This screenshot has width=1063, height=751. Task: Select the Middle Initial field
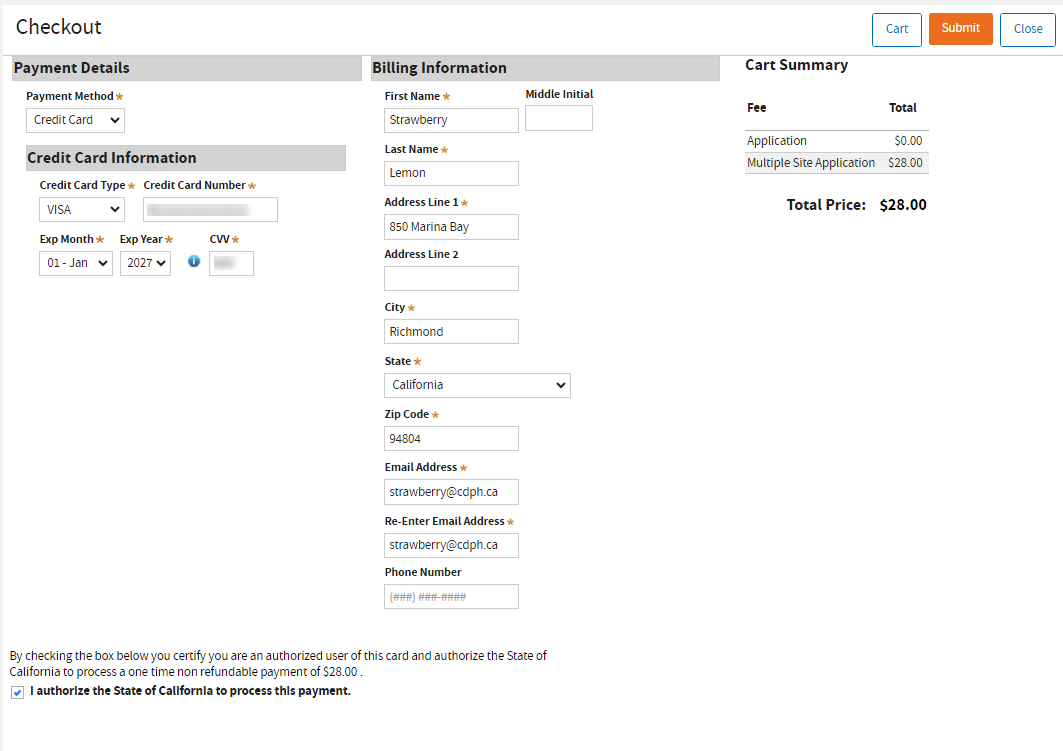pos(558,118)
